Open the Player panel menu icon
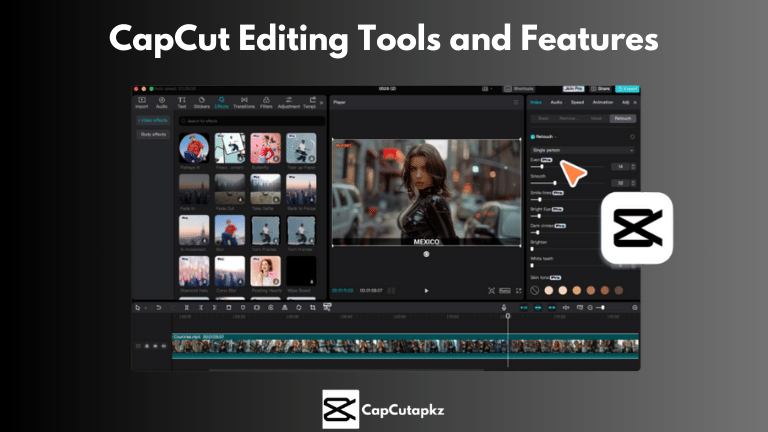Screen dimensions: 768x432 coord(516,102)
